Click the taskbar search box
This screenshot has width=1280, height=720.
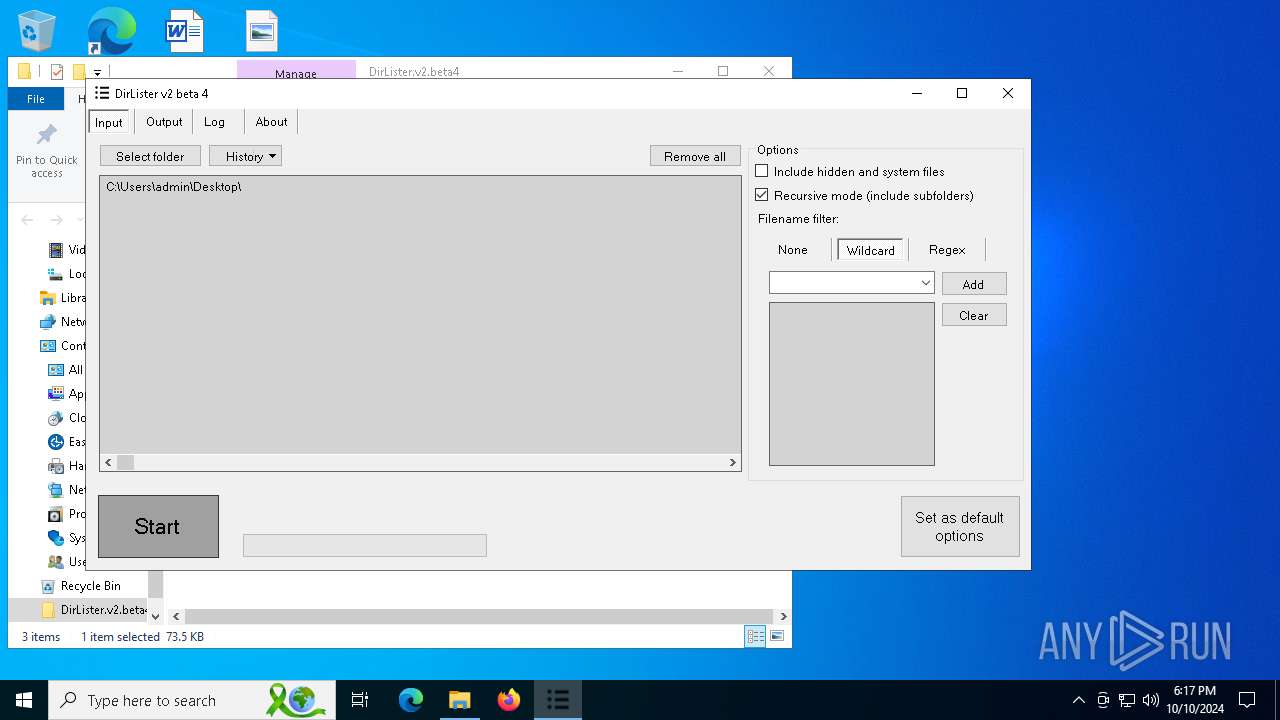pyautogui.click(x=194, y=700)
